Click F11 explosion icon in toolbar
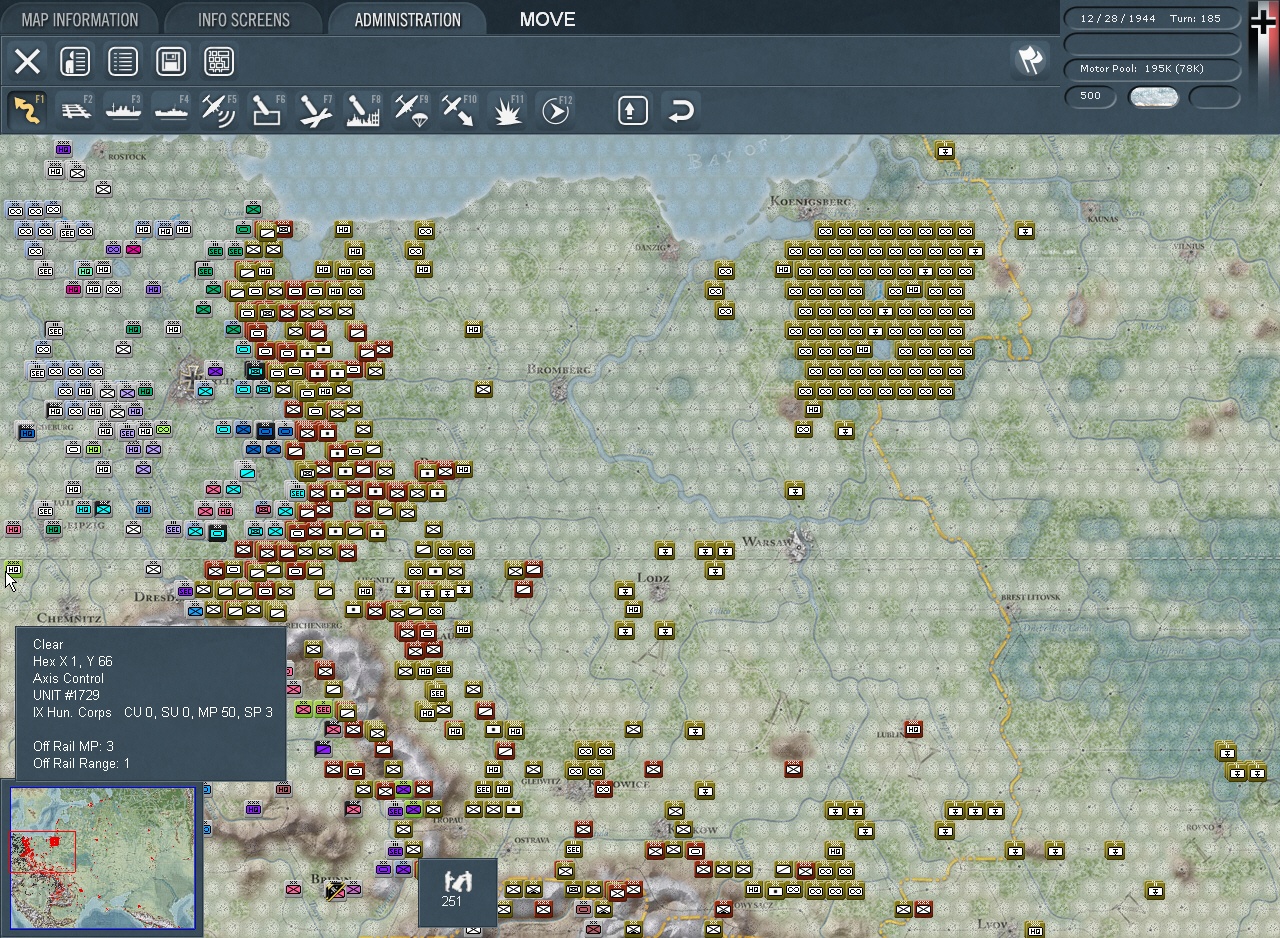The height and width of the screenshot is (938, 1280). click(507, 110)
